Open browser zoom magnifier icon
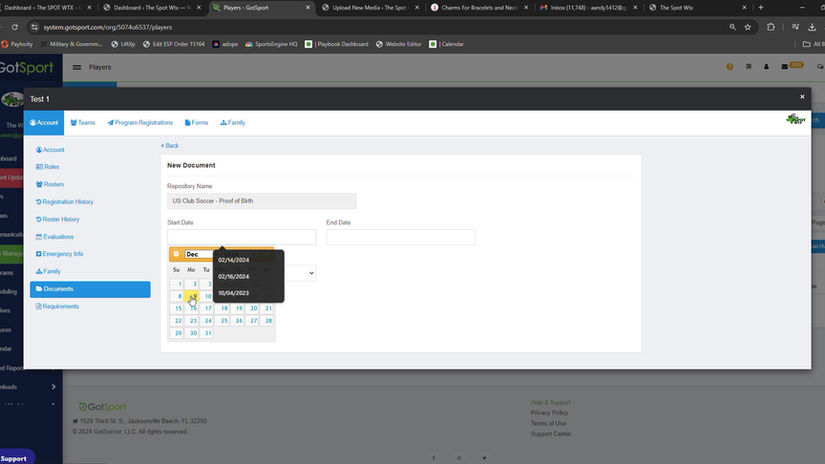The image size is (825, 464). click(x=732, y=27)
